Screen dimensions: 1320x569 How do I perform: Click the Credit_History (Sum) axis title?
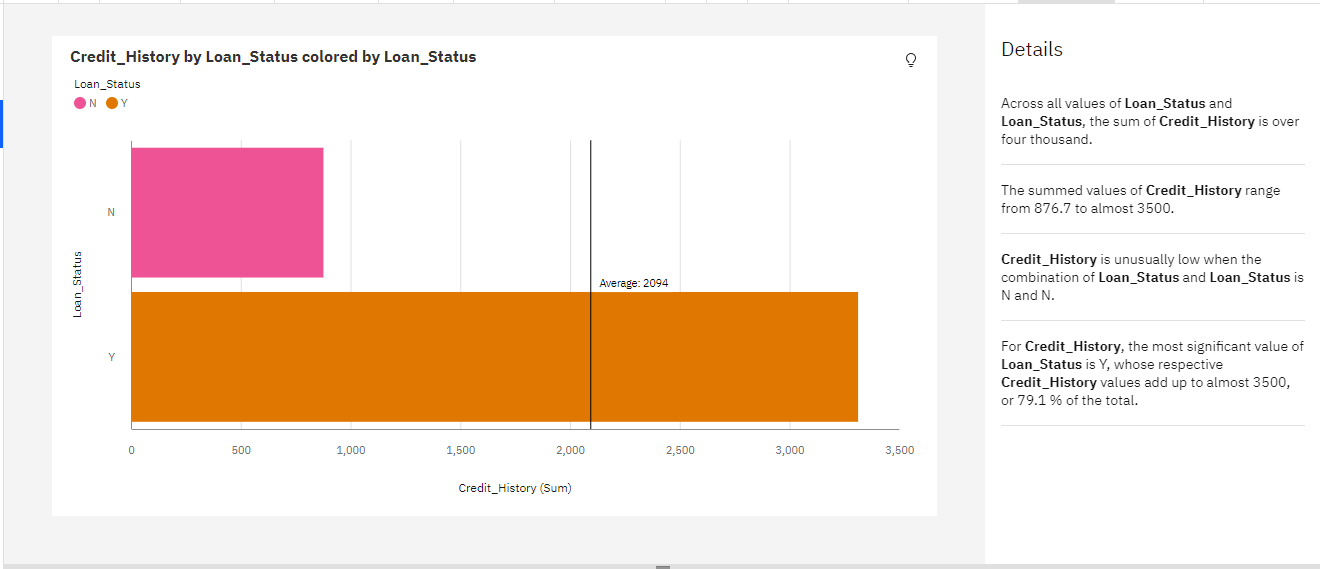tap(515, 488)
